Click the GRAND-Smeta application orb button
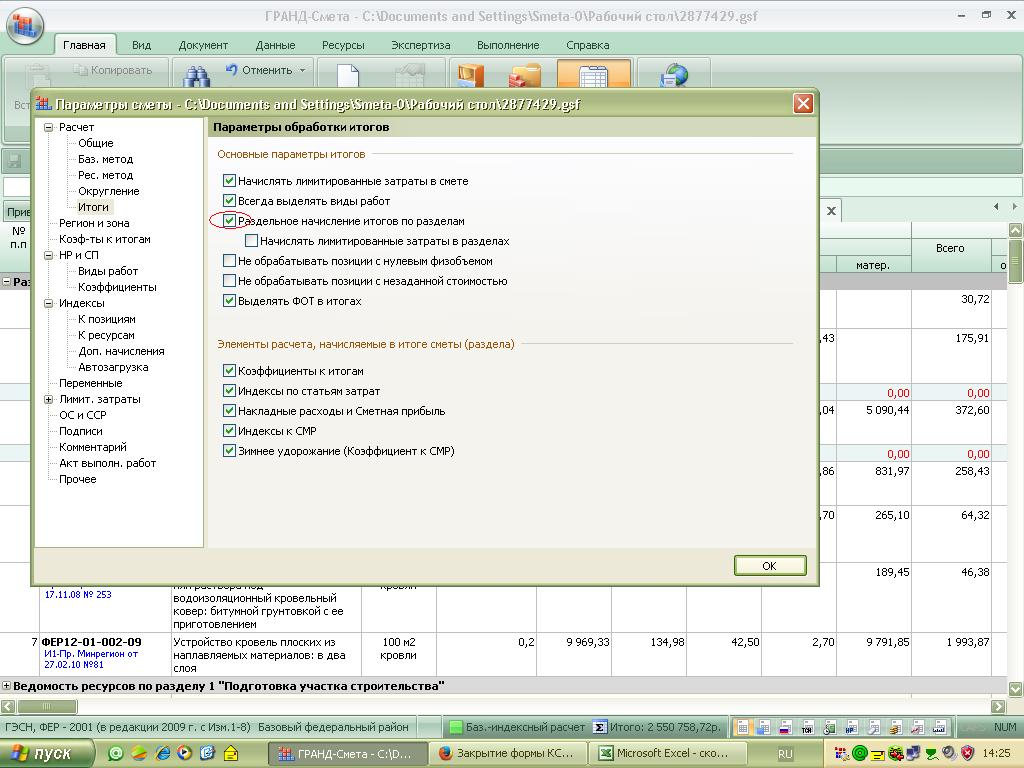 [25, 24]
